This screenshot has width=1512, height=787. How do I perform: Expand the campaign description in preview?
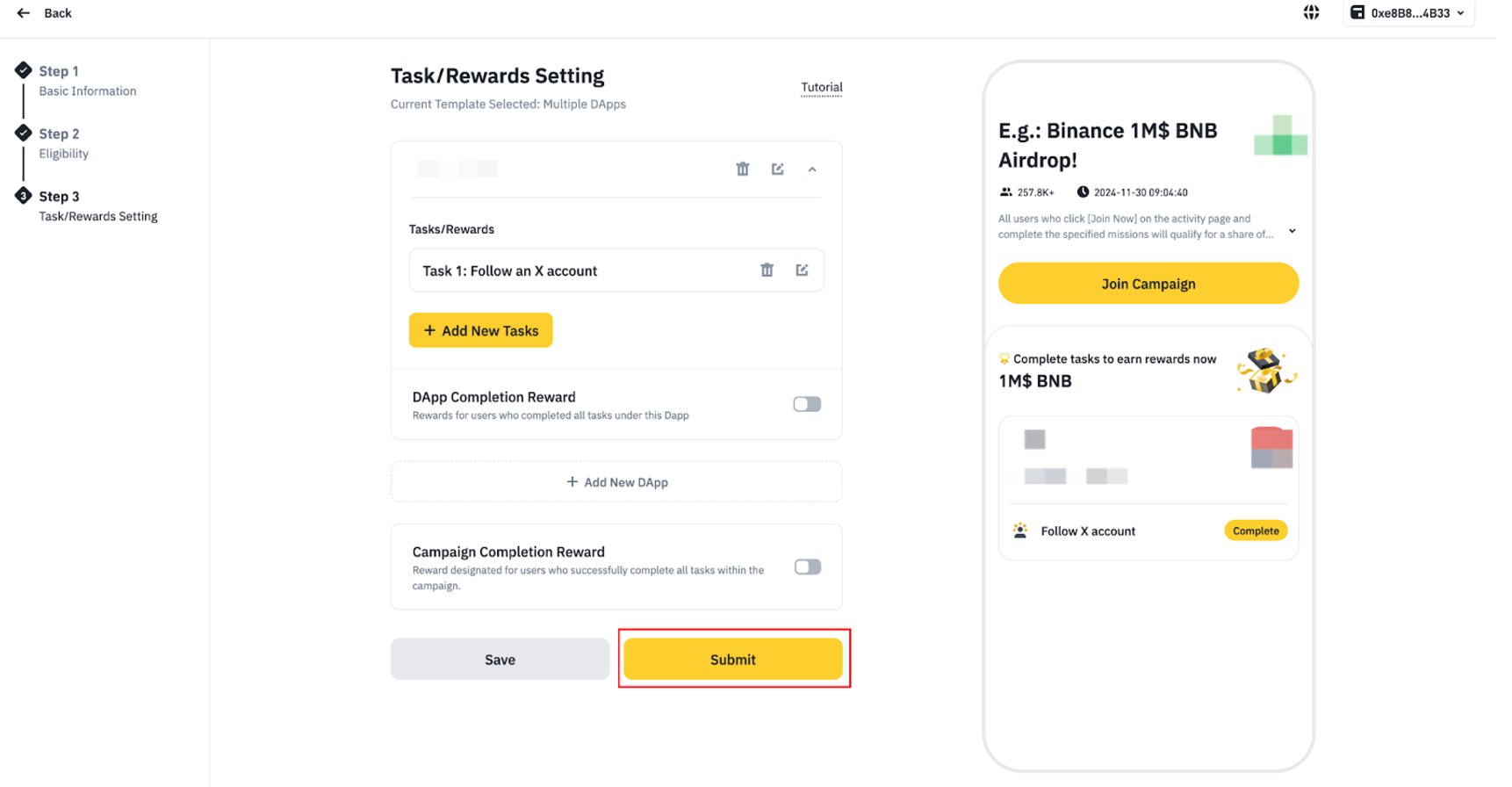click(1292, 231)
